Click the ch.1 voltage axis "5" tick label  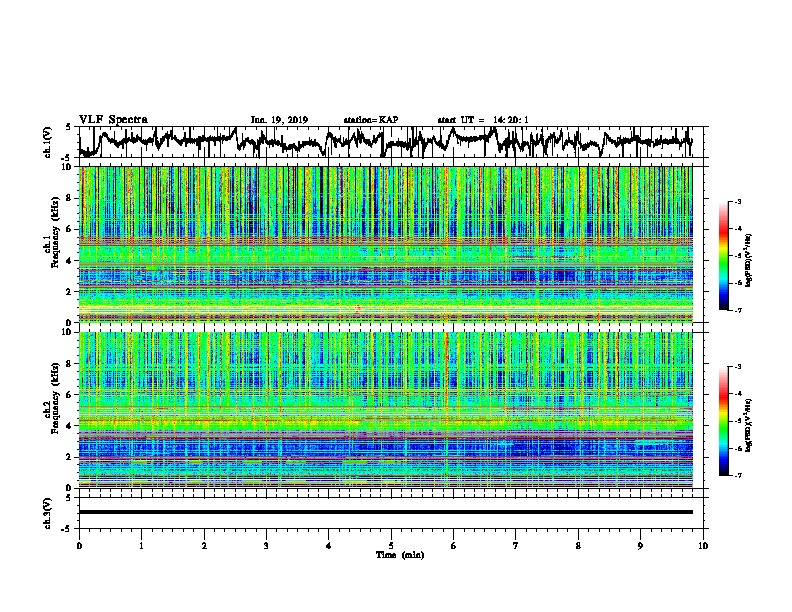70,127
